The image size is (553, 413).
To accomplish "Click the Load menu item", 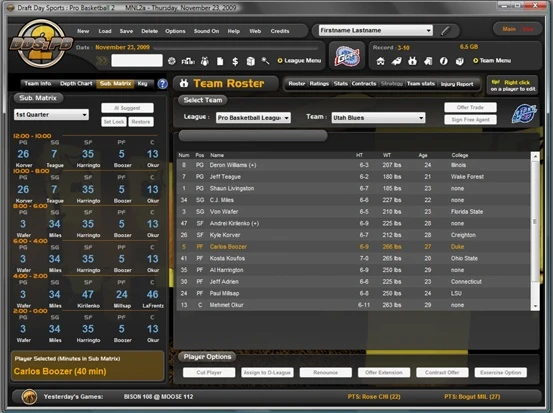I will pos(105,31).
